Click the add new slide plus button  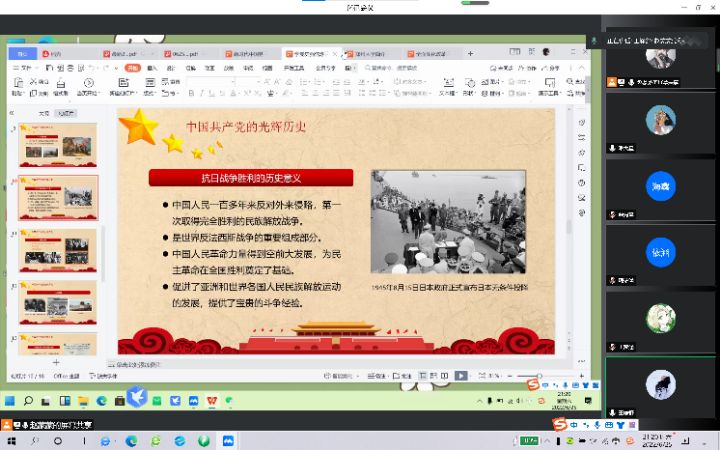tap(56, 361)
